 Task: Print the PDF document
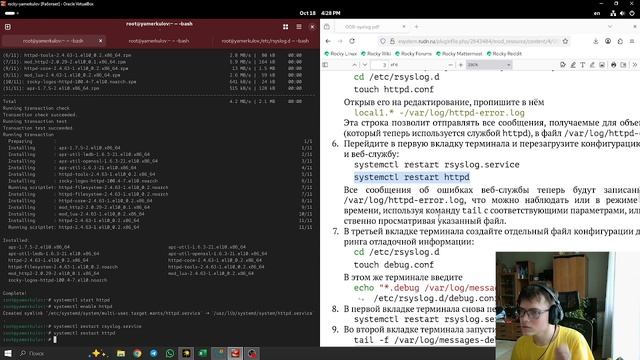pos(613,65)
